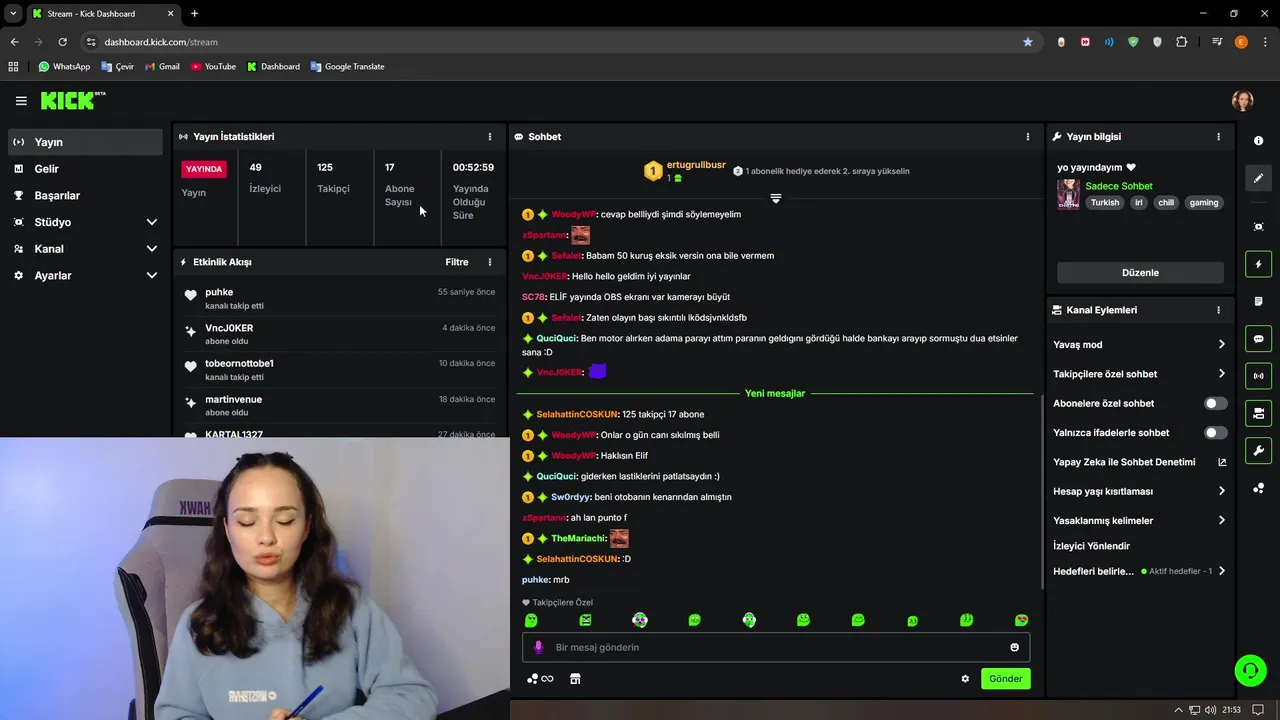Open the green headset support chat button
The width and height of the screenshot is (1280, 720).
pos(1250,670)
